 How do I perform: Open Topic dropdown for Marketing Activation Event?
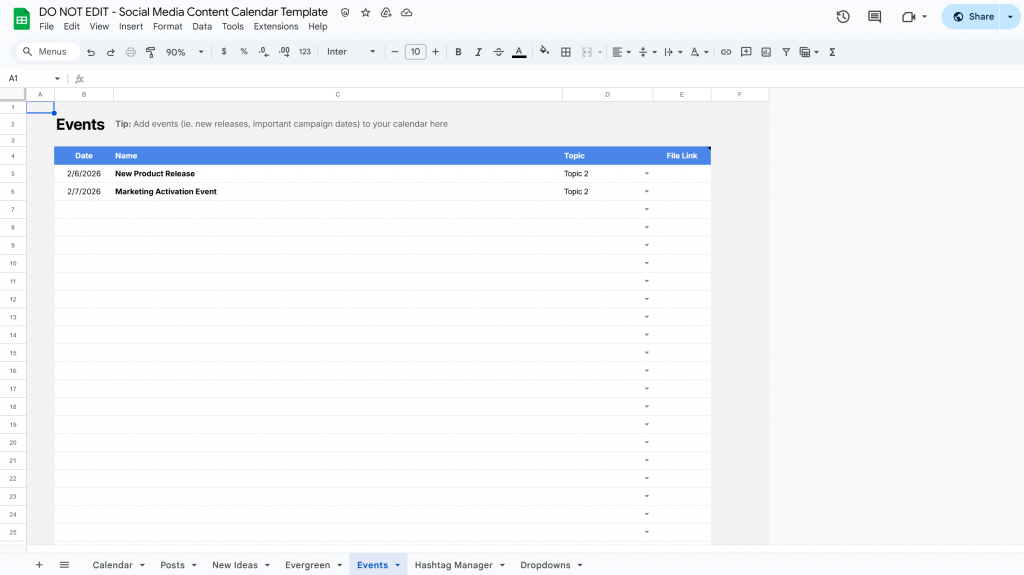point(647,191)
